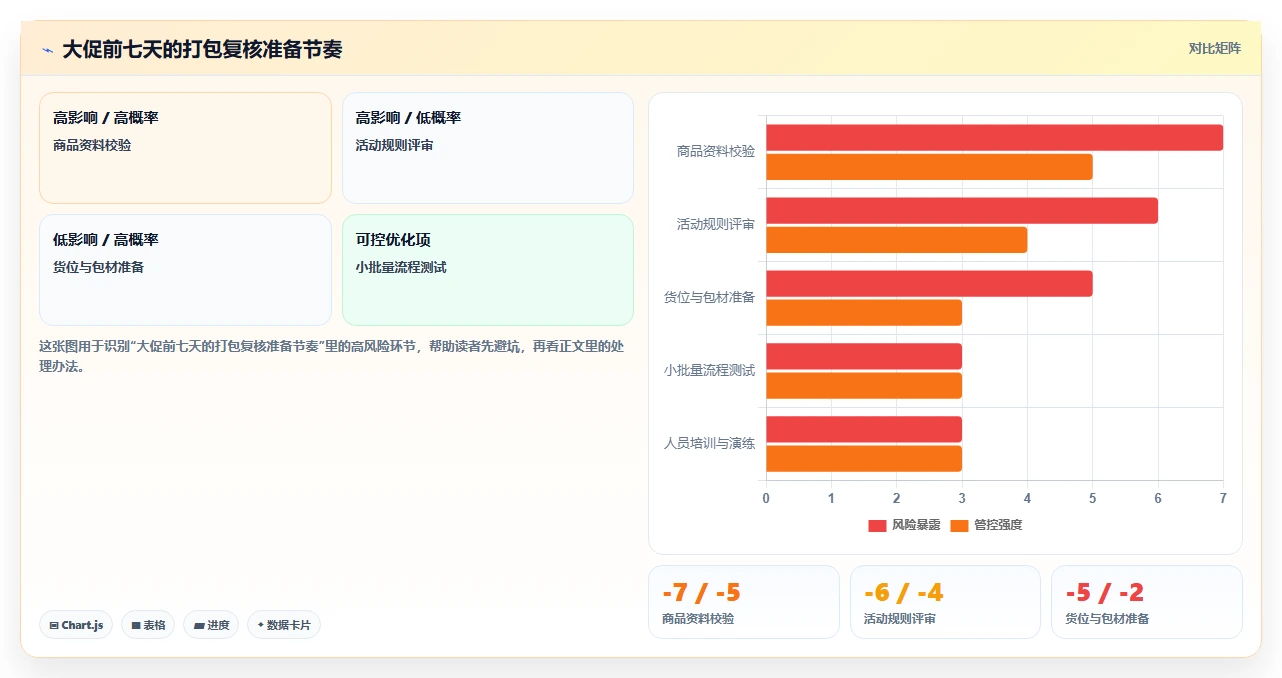Select the 高影响 / 低概率 card
Viewport: 1282px width, 678px height.
coord(488,148)
